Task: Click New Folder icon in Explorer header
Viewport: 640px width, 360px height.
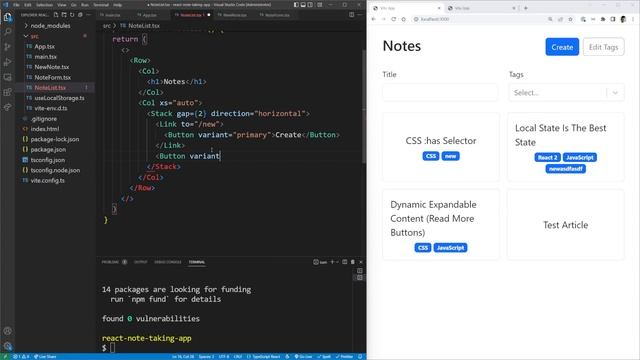Action: (64, 15)
